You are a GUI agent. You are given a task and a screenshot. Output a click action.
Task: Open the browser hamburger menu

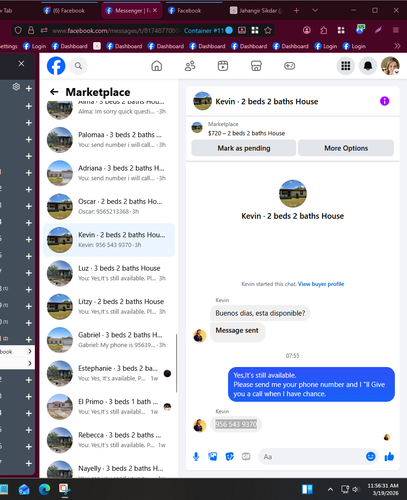coord(396,30)
